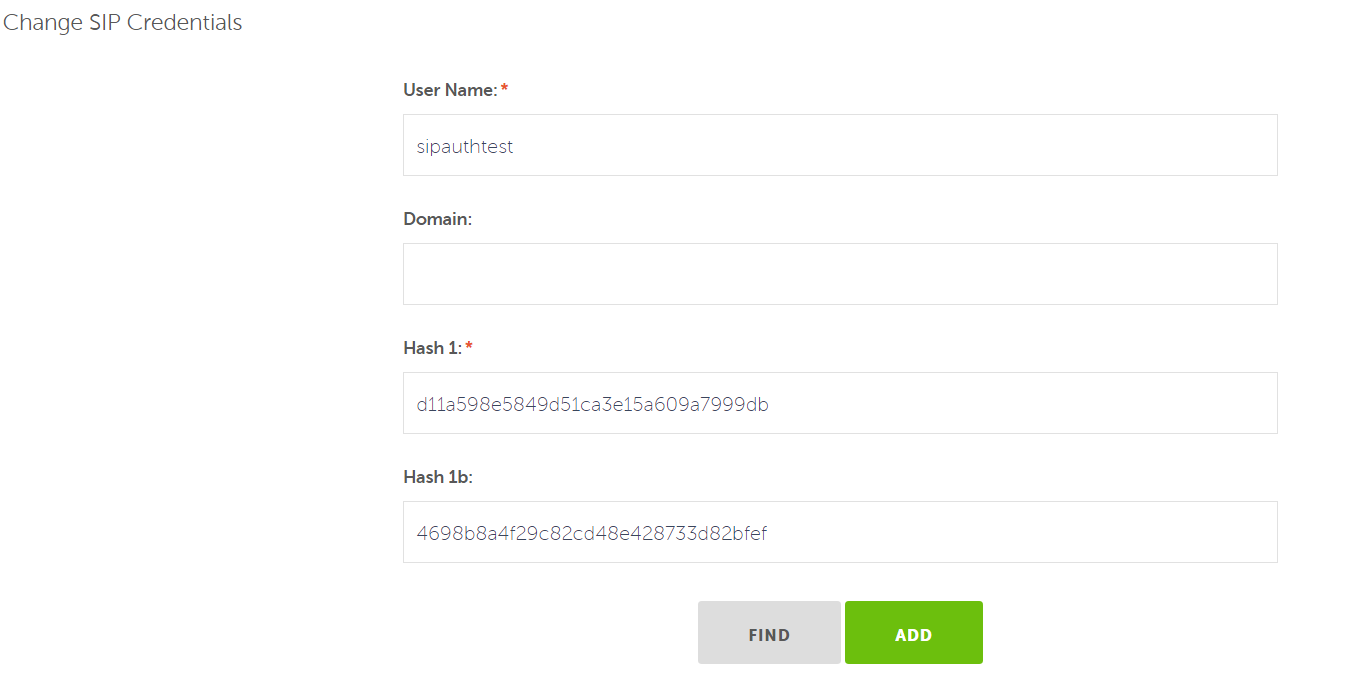Click the red asterisk beside User Name
The height and width of the screenshot is (684, 1372).
[504, 89]
